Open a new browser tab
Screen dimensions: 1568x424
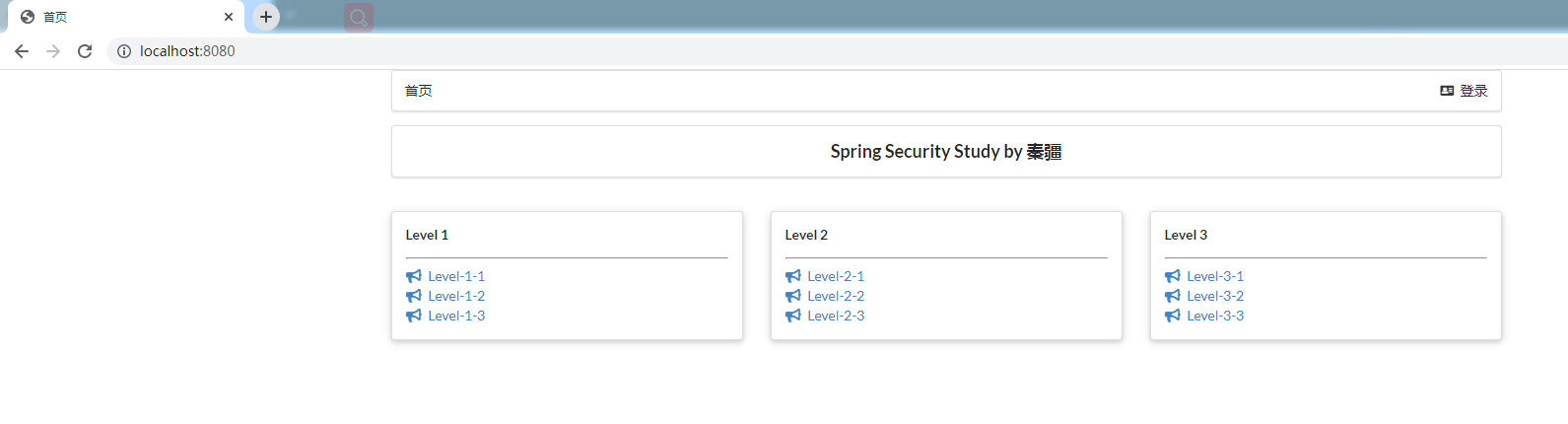pyautogui.click(x=266, y=17)
